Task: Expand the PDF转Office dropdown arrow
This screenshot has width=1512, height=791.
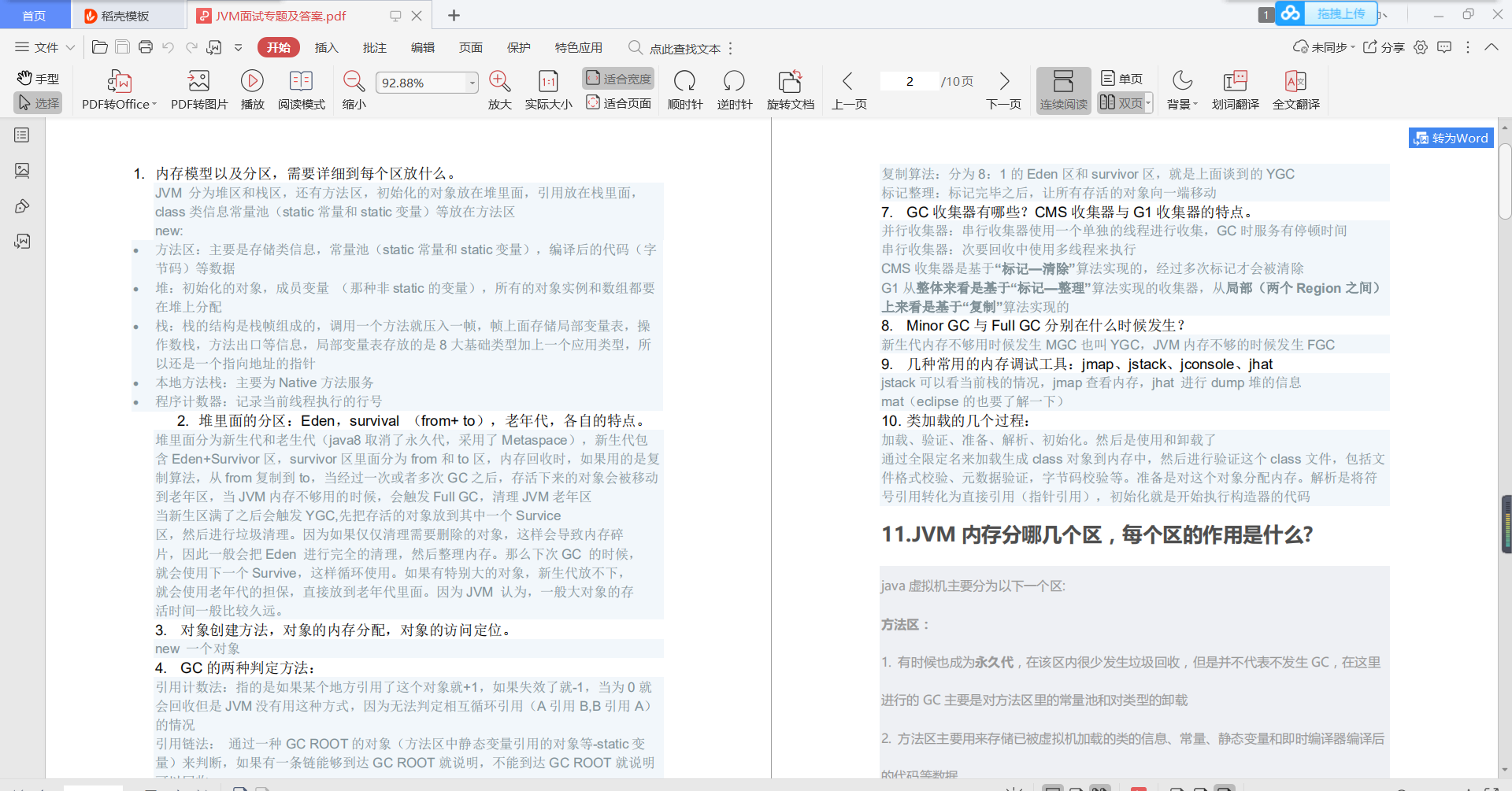Action: click(154, 104)
